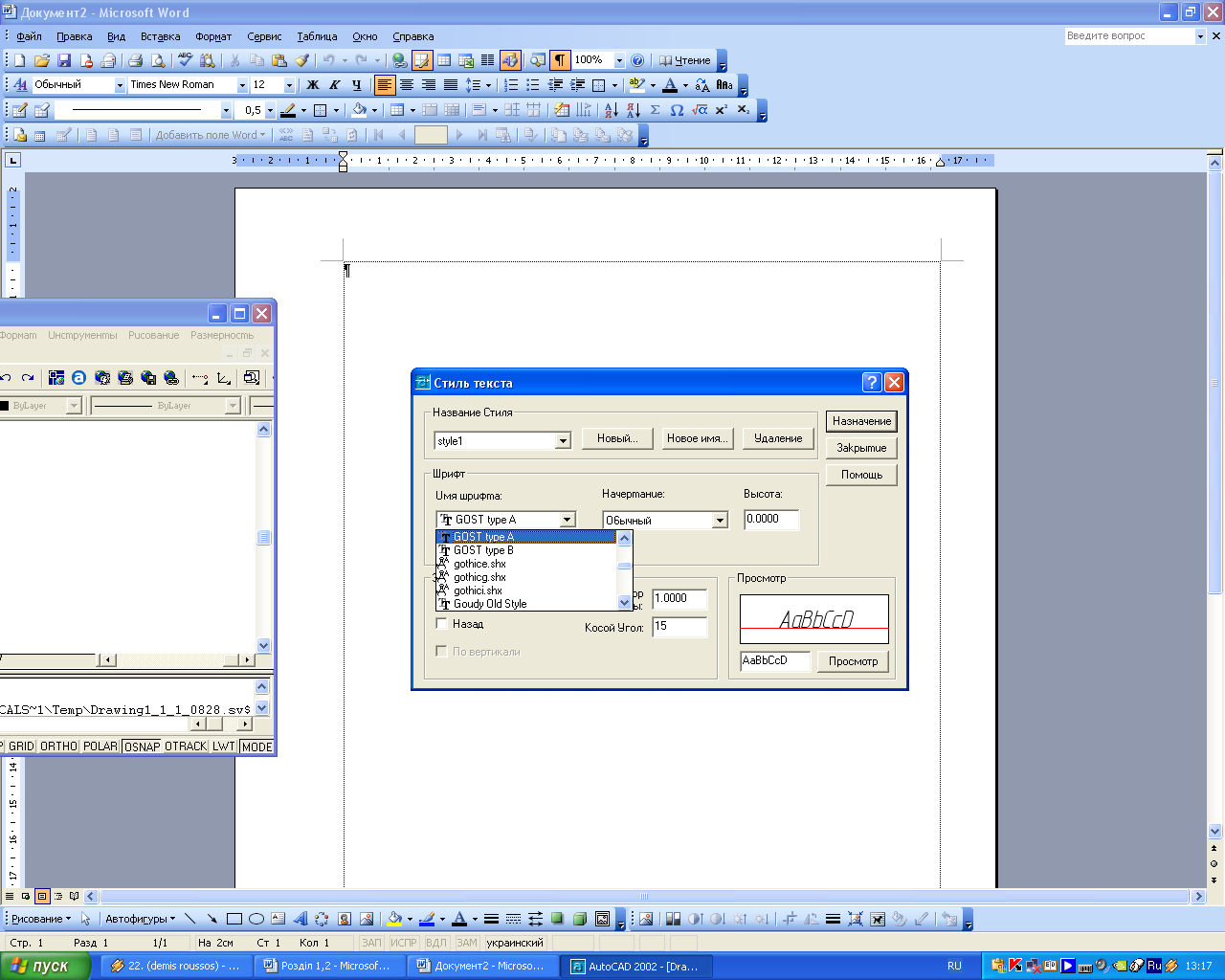Open the Автофигуры menu dropdown
This screenshot has width=1225, height=980.
pos(141,919)
